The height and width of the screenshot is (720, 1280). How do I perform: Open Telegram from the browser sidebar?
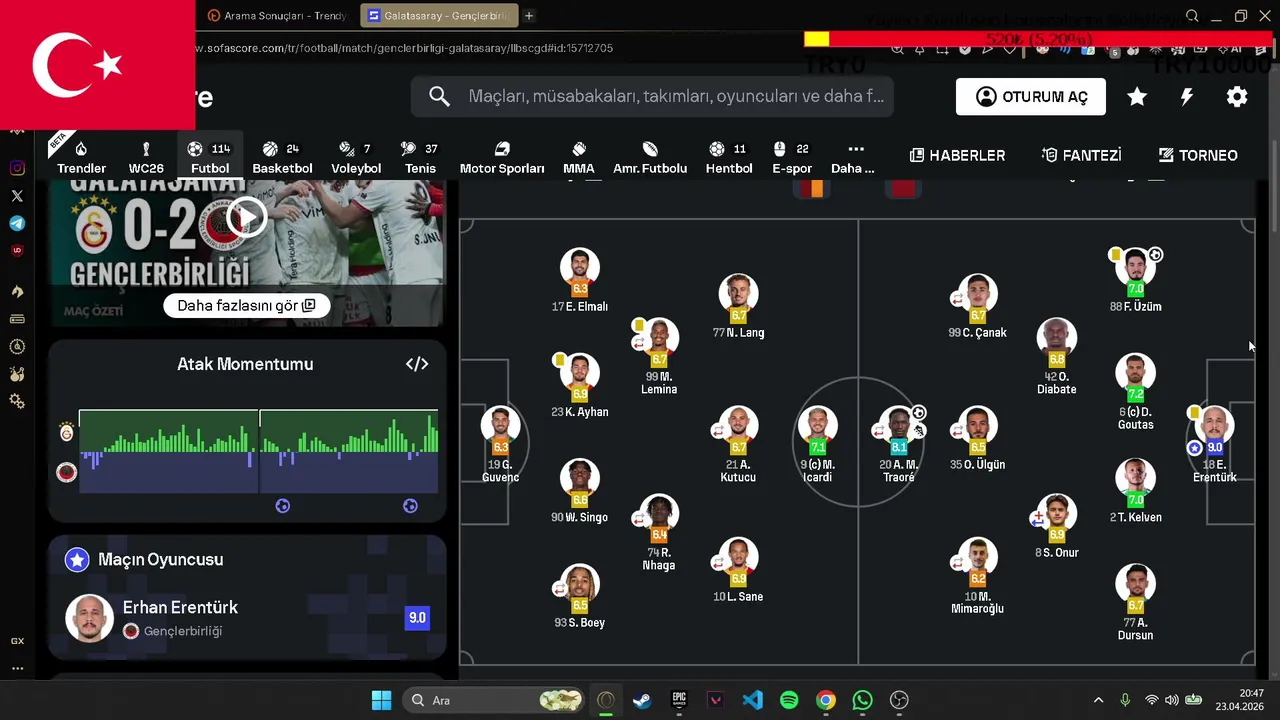coord(17,223)
